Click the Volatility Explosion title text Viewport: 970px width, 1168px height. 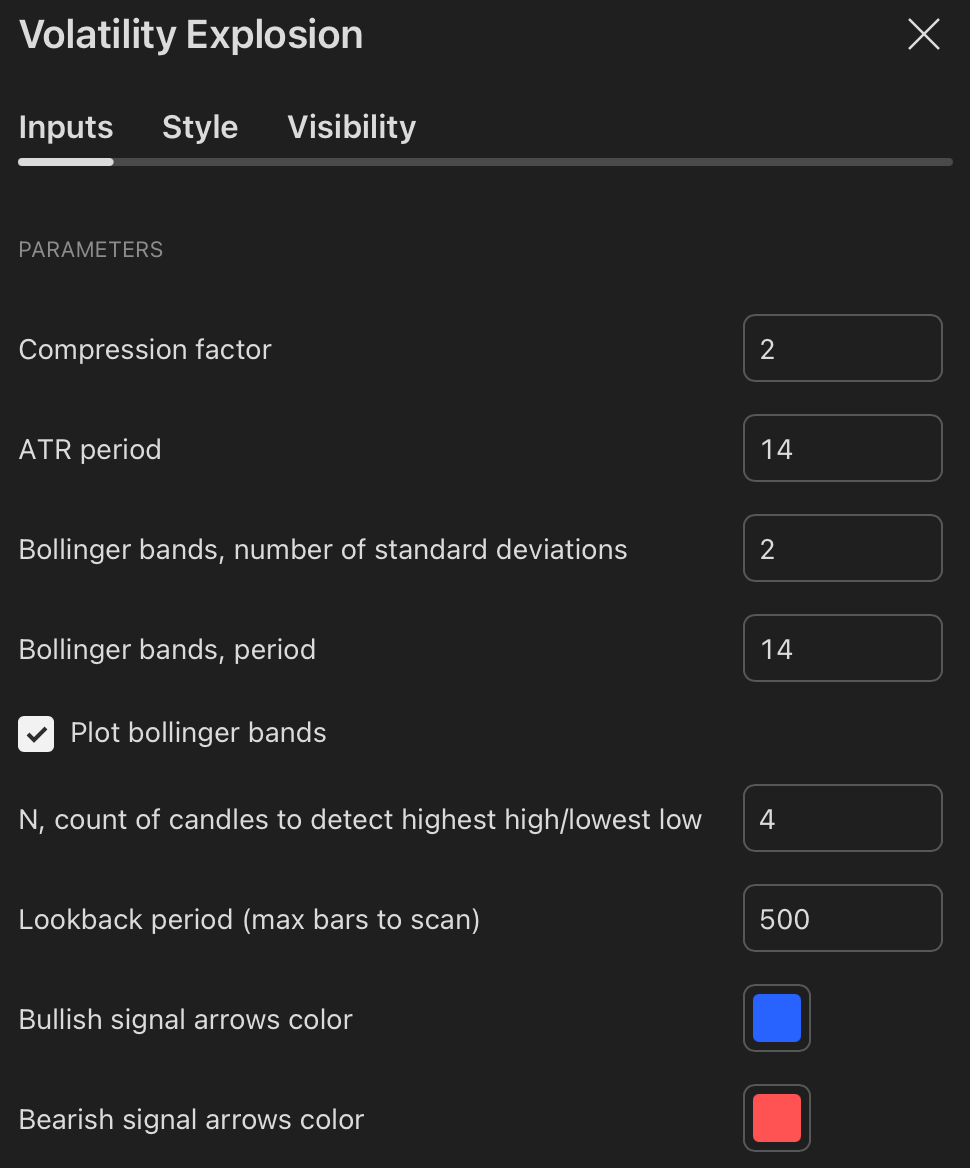[x=191, y=35]
